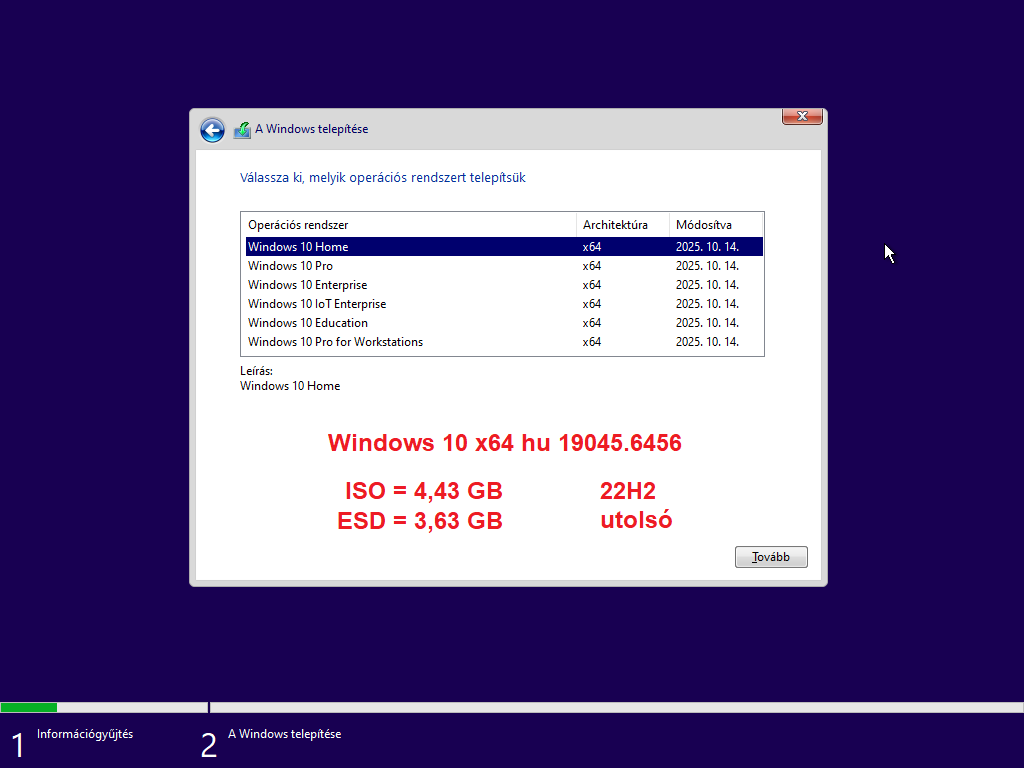Close the Windows setup dialog
The image size is (1024, 768).
802,116
